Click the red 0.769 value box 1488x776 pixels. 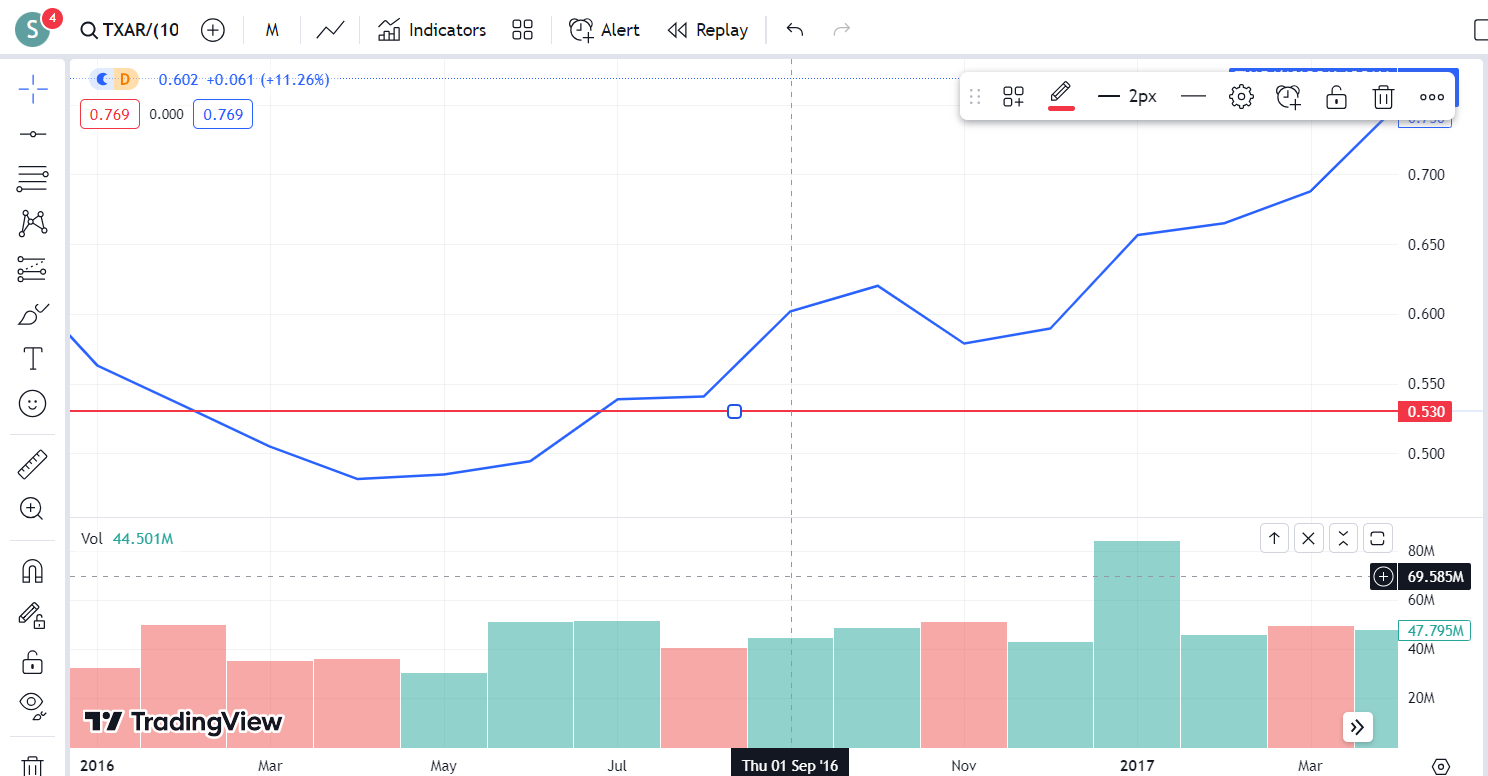coord(110,114)
